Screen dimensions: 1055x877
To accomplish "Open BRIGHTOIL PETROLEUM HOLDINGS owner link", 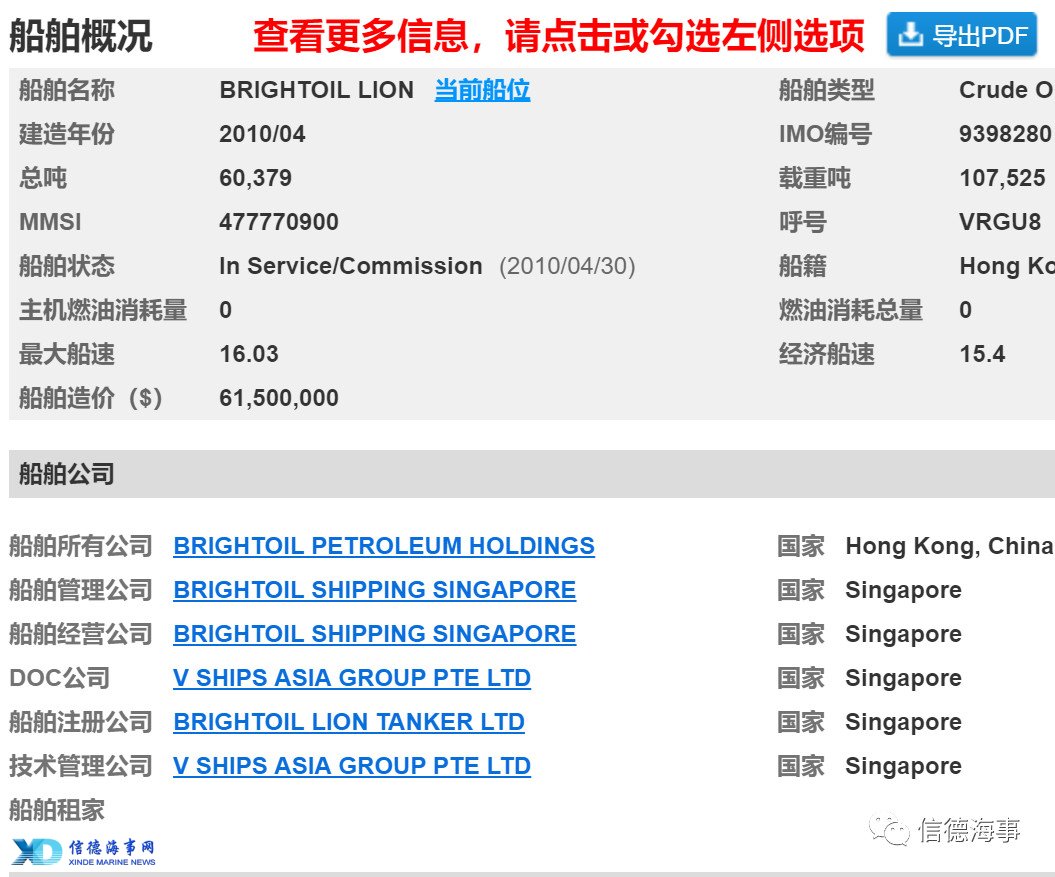I will click(384, 546).
